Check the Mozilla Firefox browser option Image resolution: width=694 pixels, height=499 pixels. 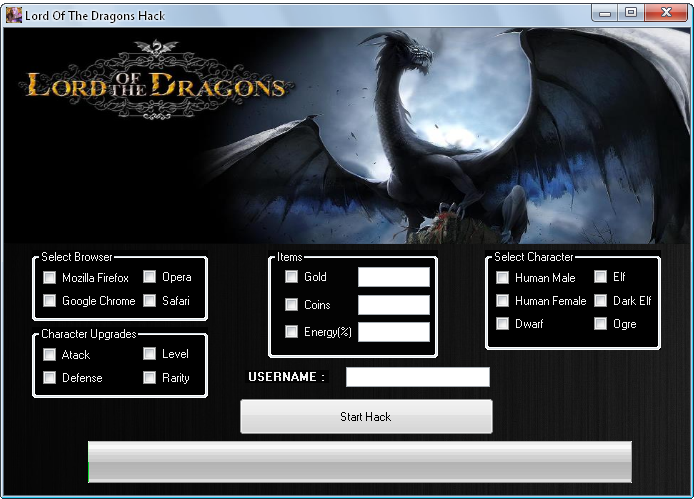50,278
